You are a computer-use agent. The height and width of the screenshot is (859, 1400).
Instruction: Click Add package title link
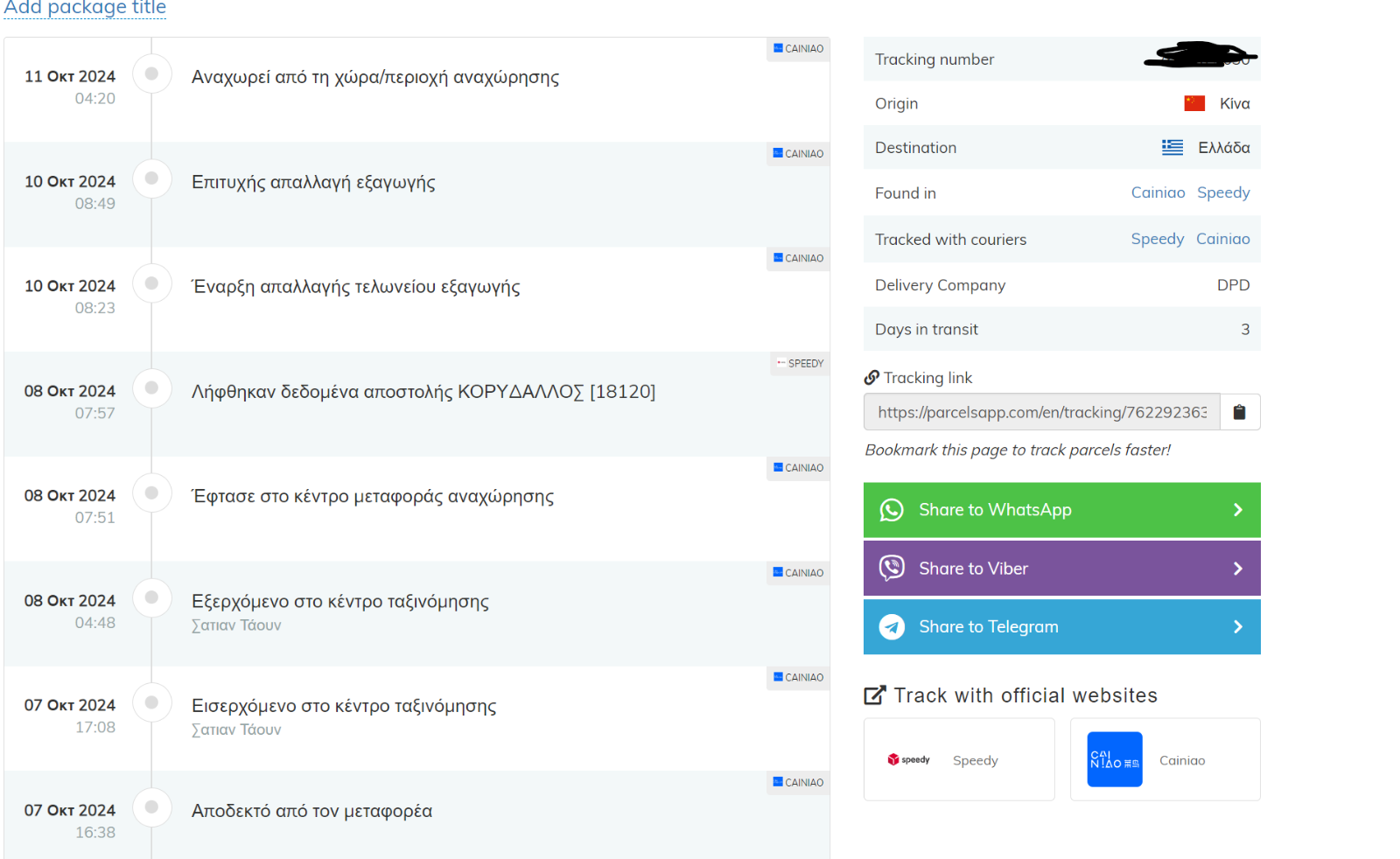point(85,9)
